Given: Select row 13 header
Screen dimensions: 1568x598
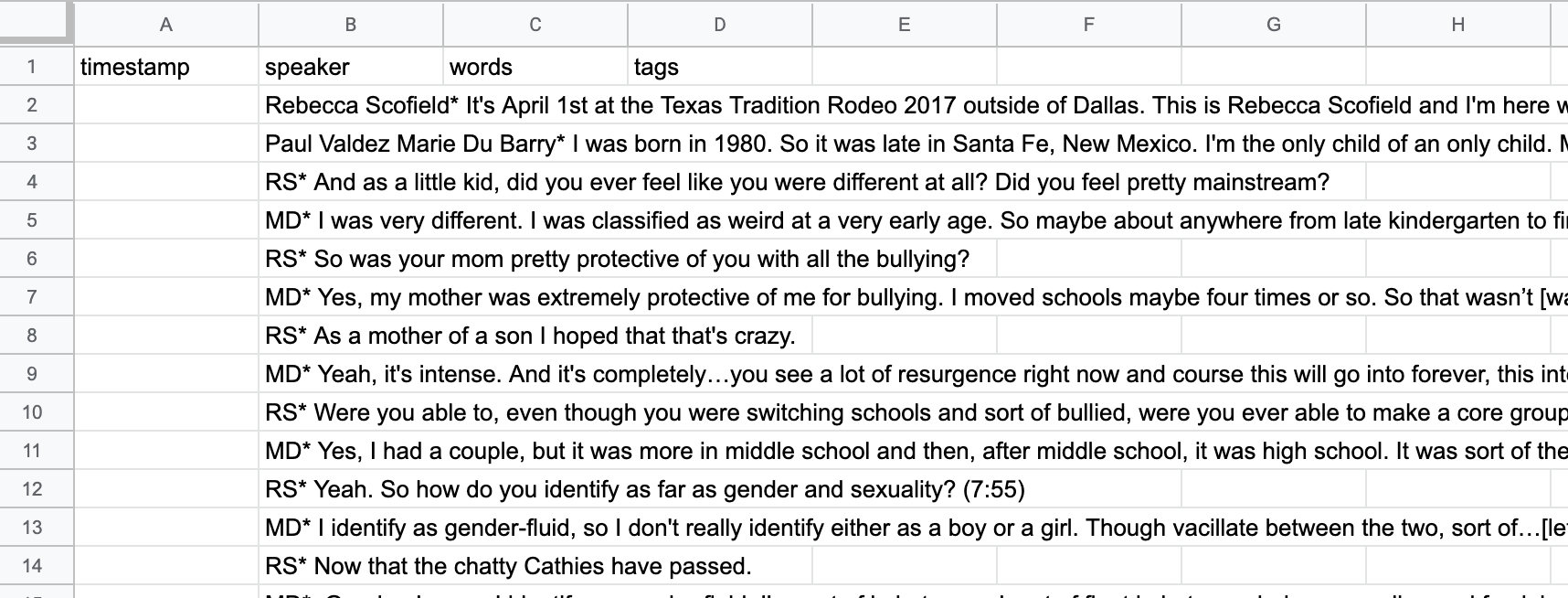Looking at the screenshot, I should [37, 528].
